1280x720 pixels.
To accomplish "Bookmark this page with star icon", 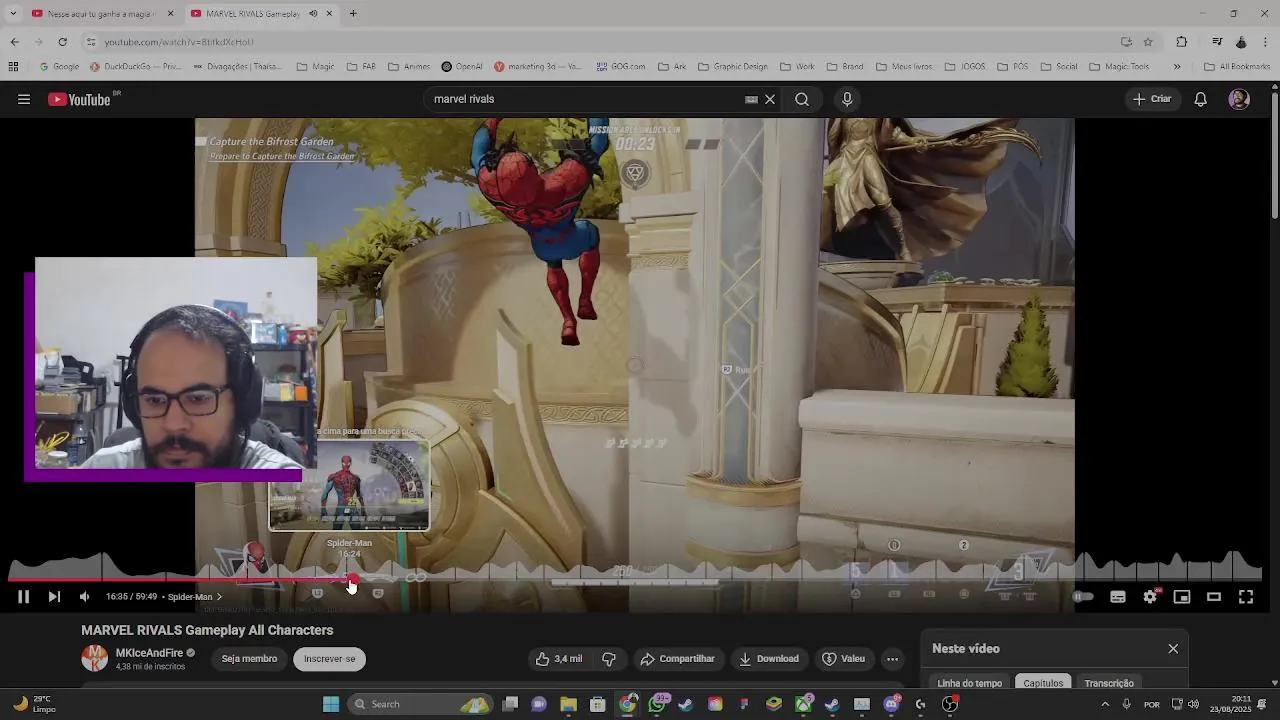I will point(1148,42).
